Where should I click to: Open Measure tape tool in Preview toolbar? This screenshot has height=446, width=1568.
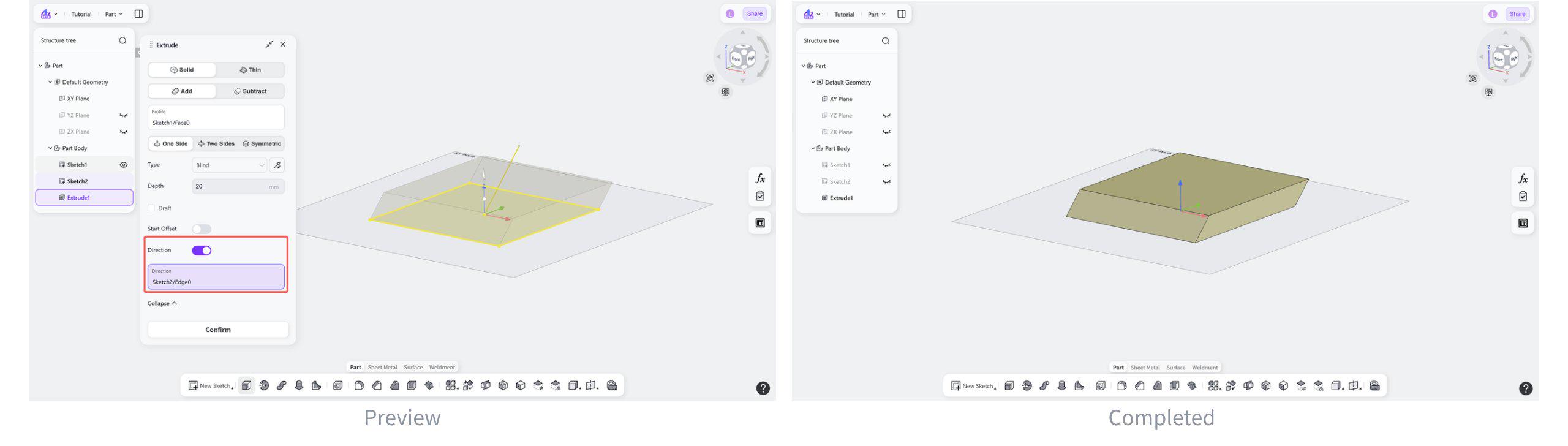click(x=612, y=385)
